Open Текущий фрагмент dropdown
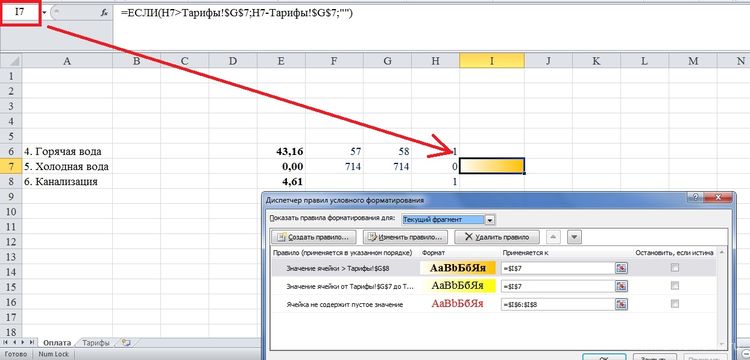 coord(490,220)
